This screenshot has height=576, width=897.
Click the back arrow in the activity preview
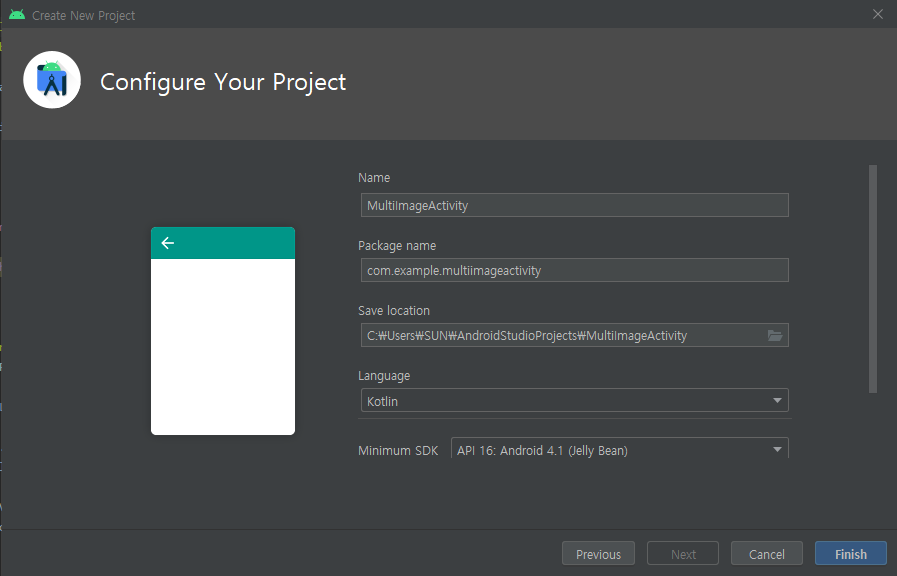[168, 243]
